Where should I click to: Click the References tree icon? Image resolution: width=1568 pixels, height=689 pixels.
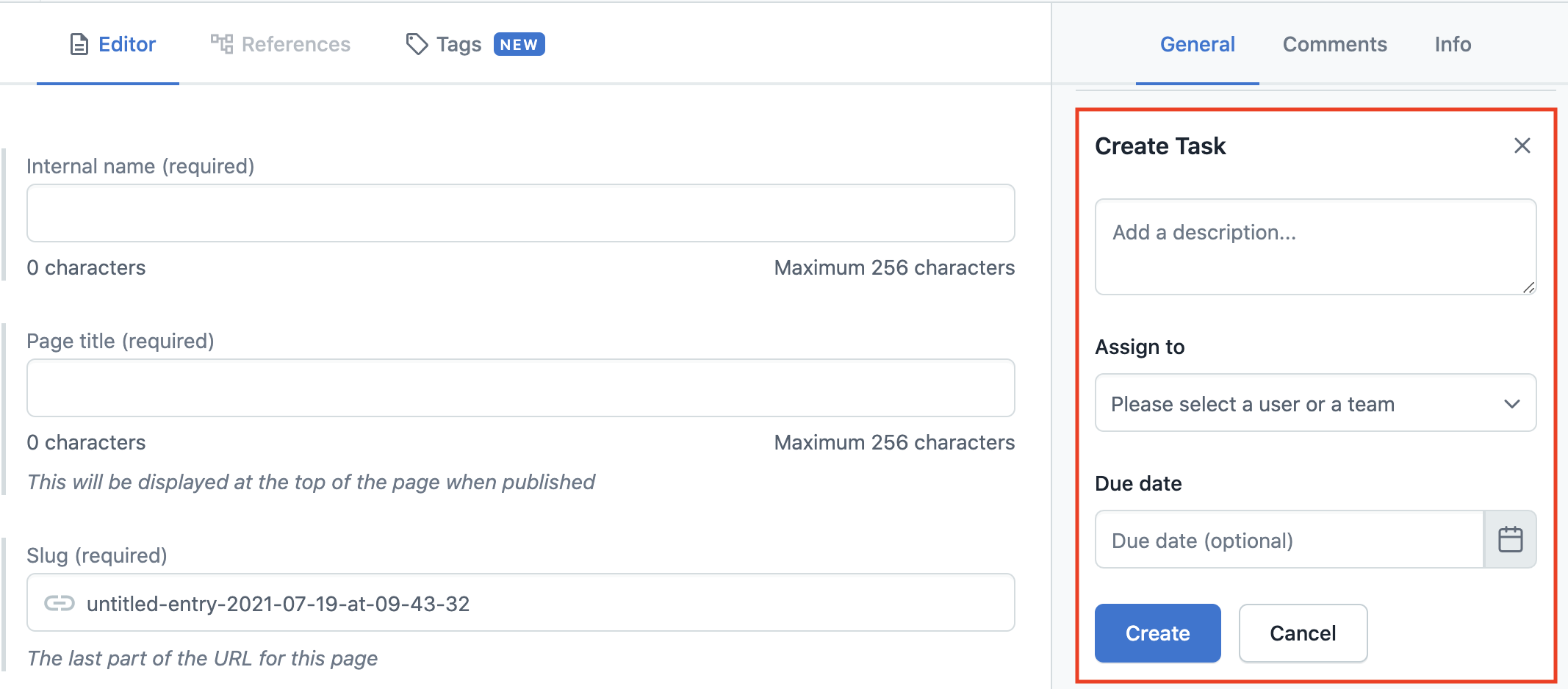coord(221,44)
